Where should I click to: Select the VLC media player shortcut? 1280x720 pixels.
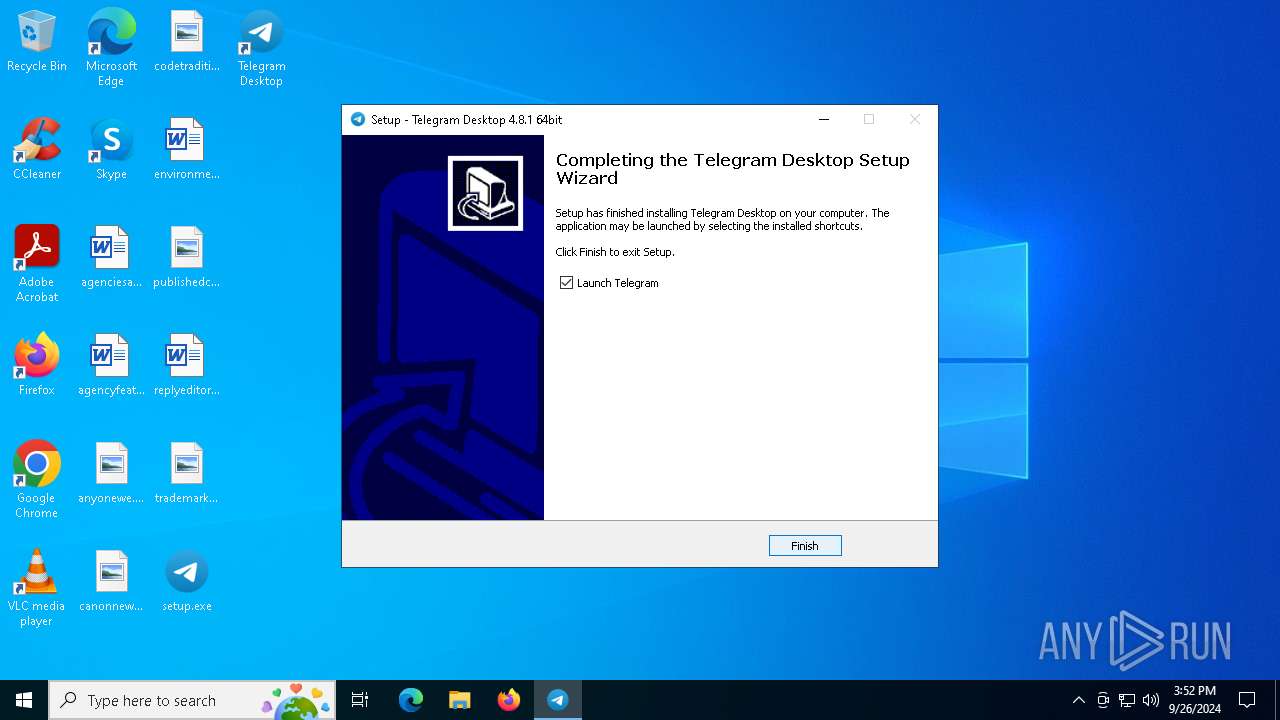[x=37, y=588]
